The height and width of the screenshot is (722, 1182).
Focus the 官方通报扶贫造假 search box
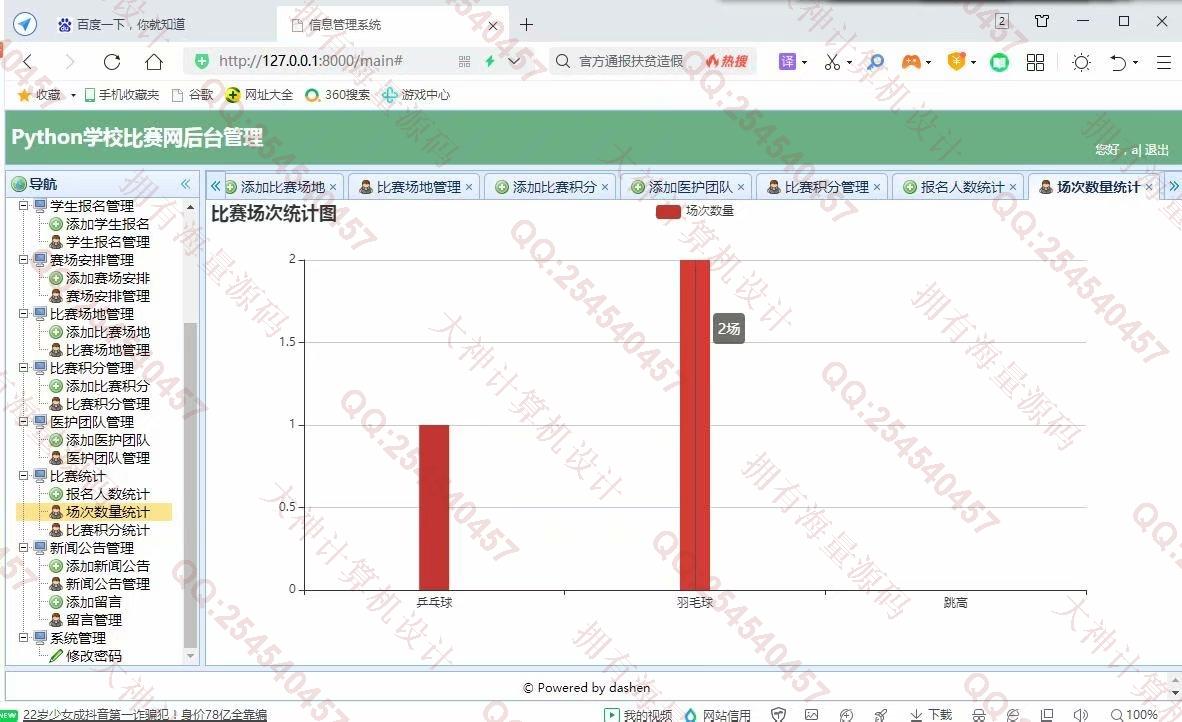[630, 62]
